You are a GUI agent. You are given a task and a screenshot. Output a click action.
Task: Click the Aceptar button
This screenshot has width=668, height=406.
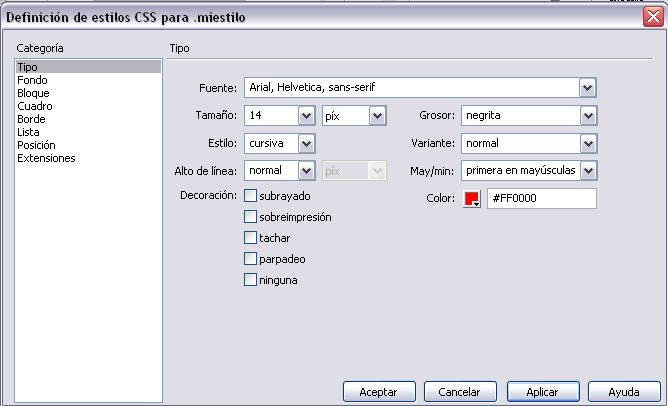click(x=378, y=392)
